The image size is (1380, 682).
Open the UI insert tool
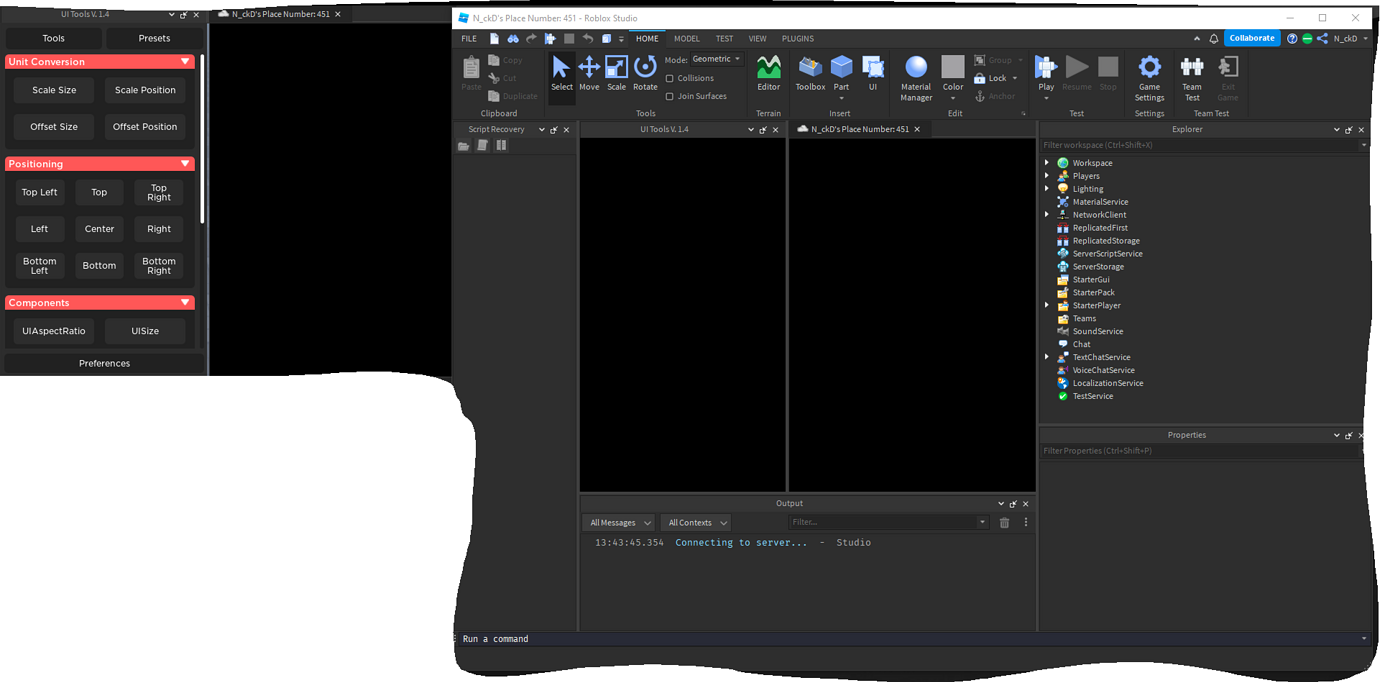(x=872, y=72)
